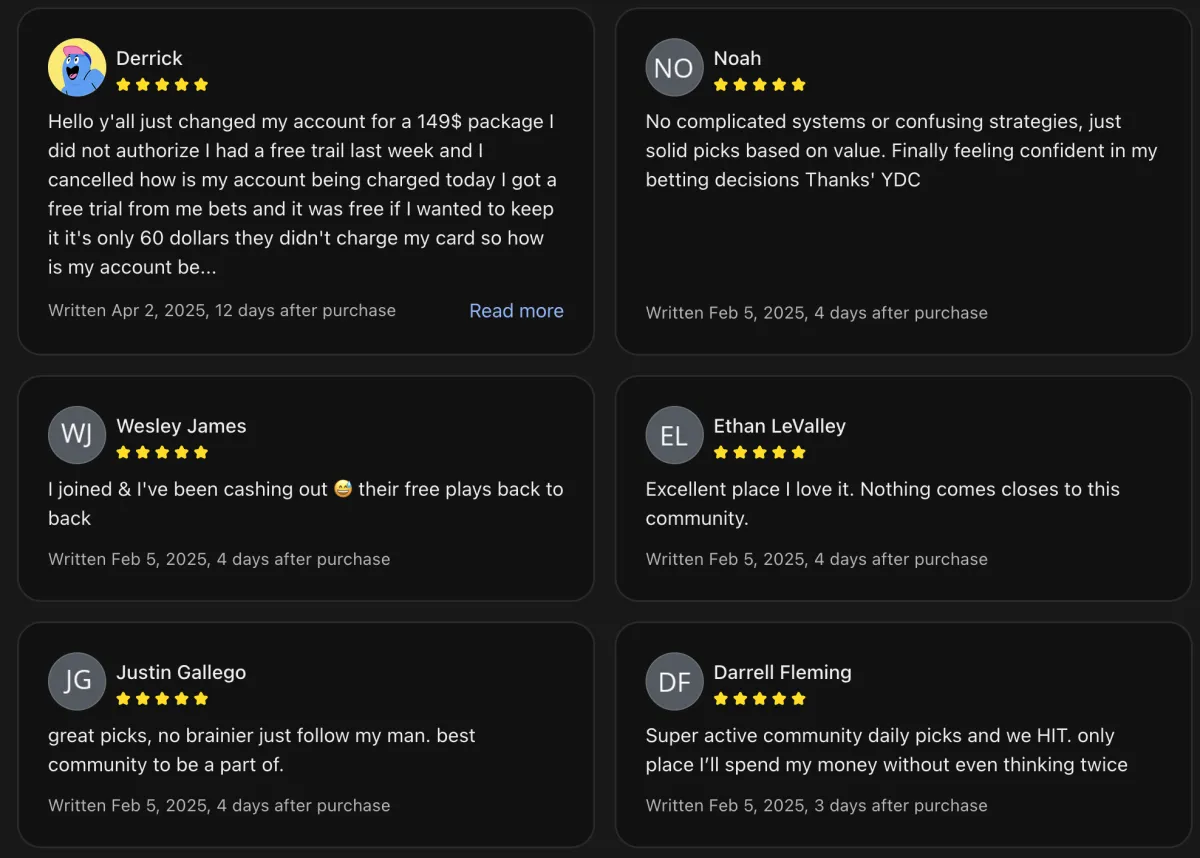Select Darrell Fleming's DF avatar
1200x858 pixels.
[674, 681]
